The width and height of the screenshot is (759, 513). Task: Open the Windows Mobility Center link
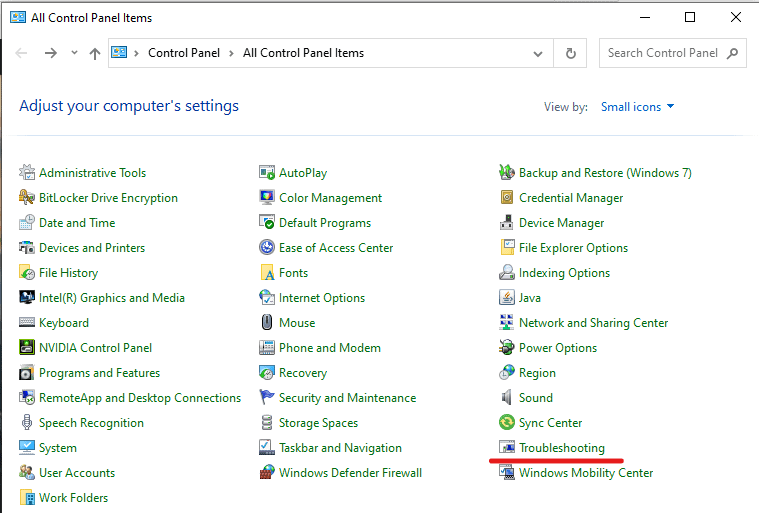(586, 473)
